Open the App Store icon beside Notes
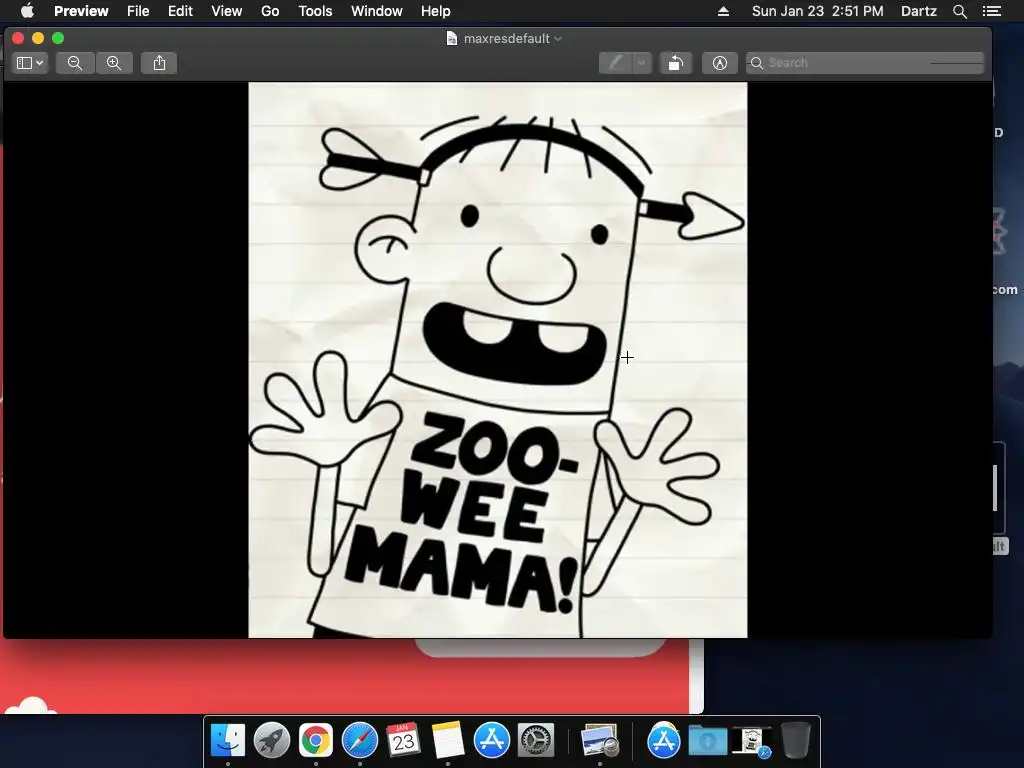1024x768 pixels. click(492, 741)
